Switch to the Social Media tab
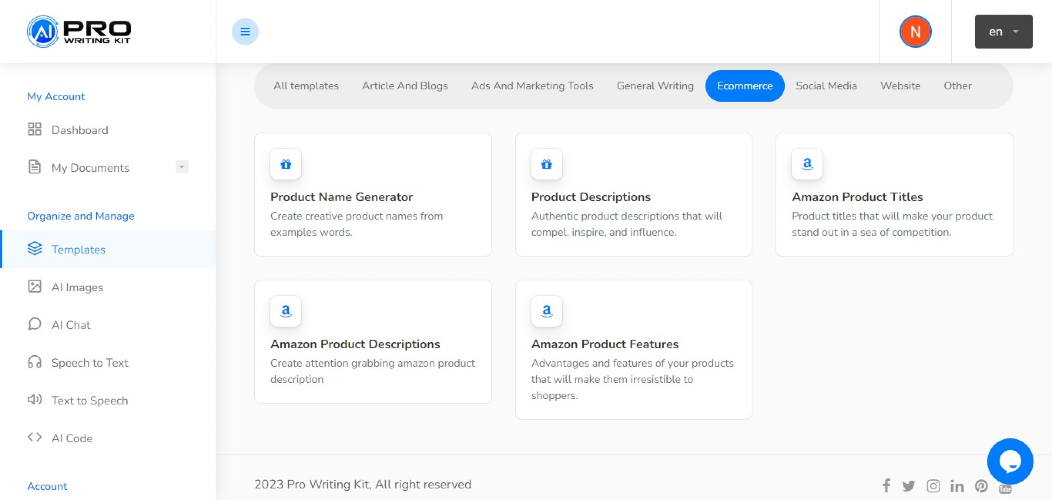Screen dimensions: 1052x500 (x=826, y=86)
